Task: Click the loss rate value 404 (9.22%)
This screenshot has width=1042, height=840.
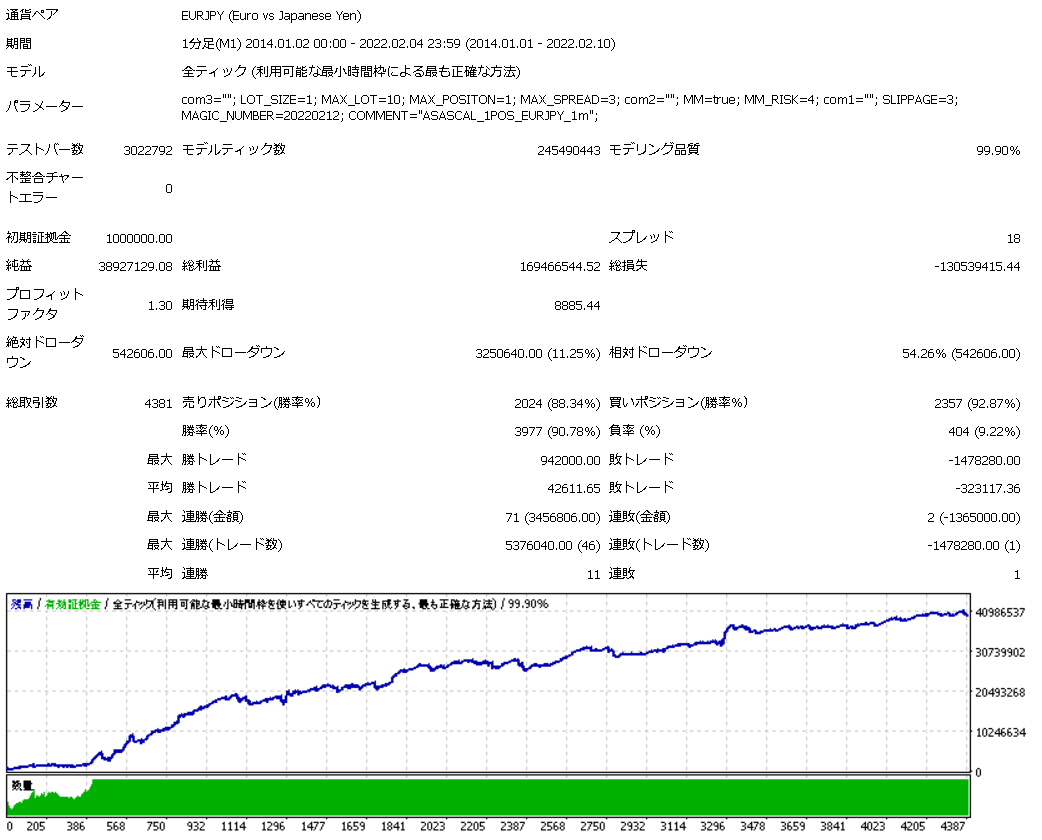Action: (984, 432)
